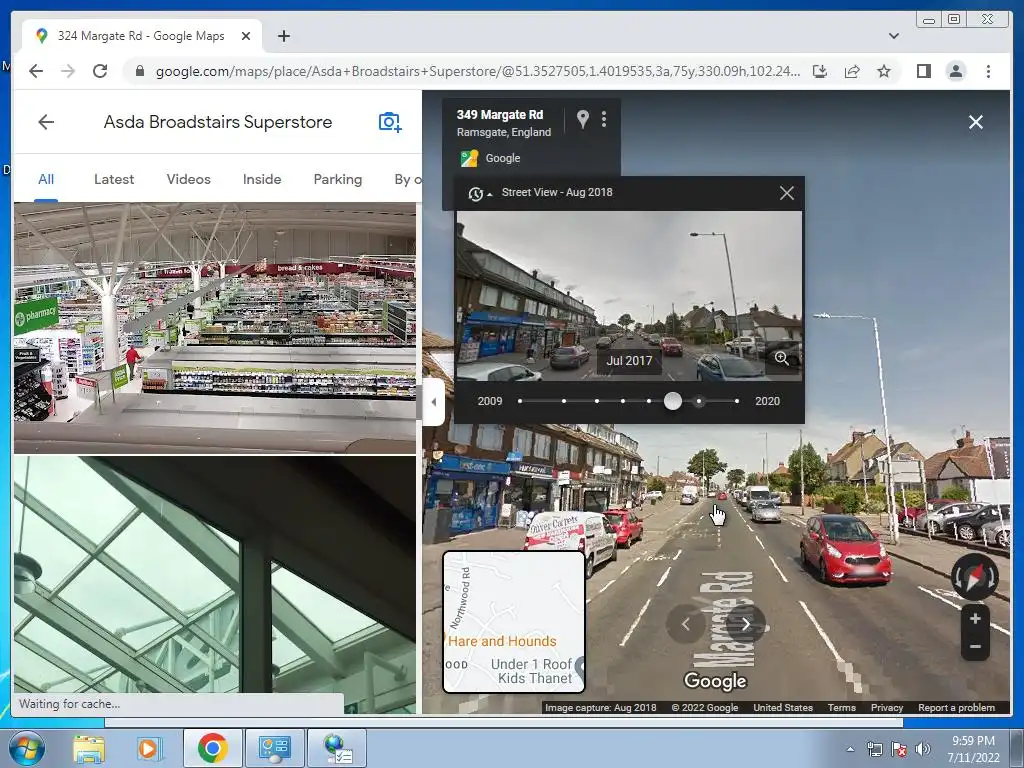Click the location pin icon beside 349 Margate Rd
The width and height of the screenshot is (1024, 768).
[583, 119]
